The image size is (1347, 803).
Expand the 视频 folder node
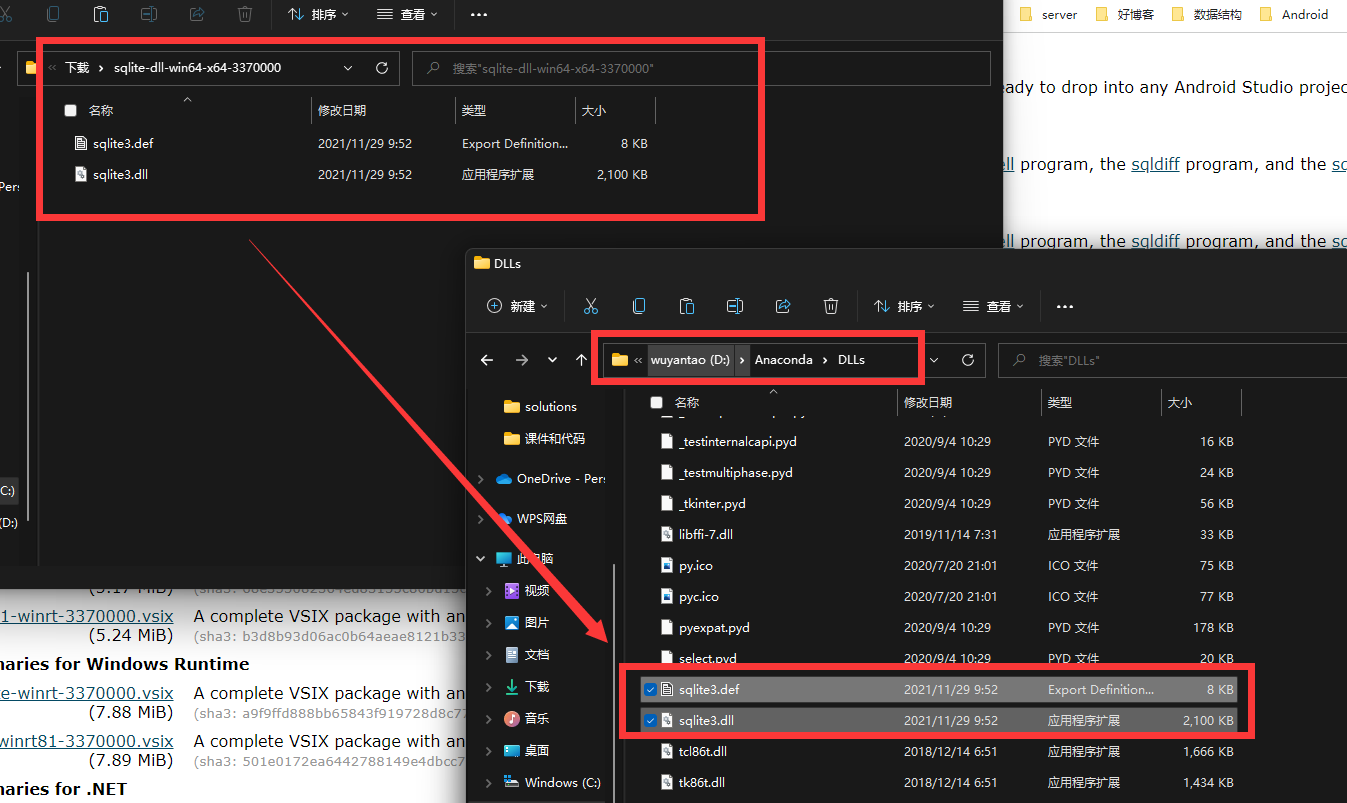click(489, 591)
